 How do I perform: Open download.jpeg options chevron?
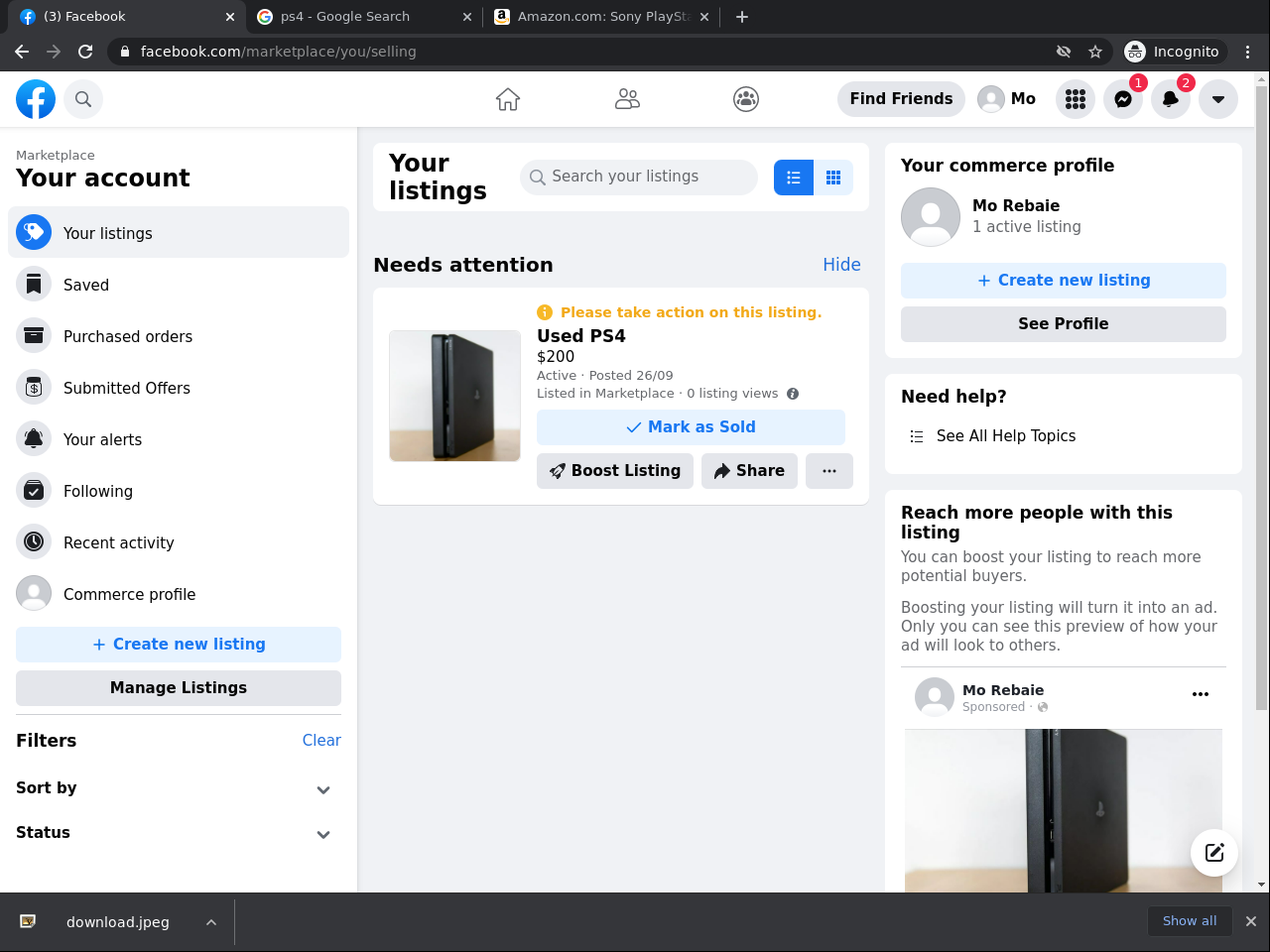pos(211,922)
